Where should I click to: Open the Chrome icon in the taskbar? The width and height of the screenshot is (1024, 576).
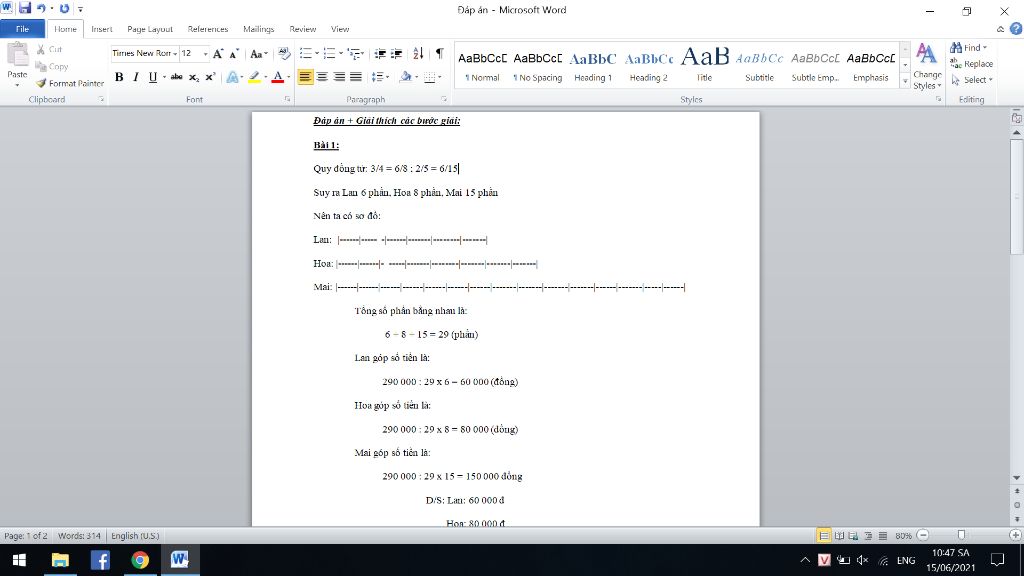pyautogui.click(x=140, y=560)
